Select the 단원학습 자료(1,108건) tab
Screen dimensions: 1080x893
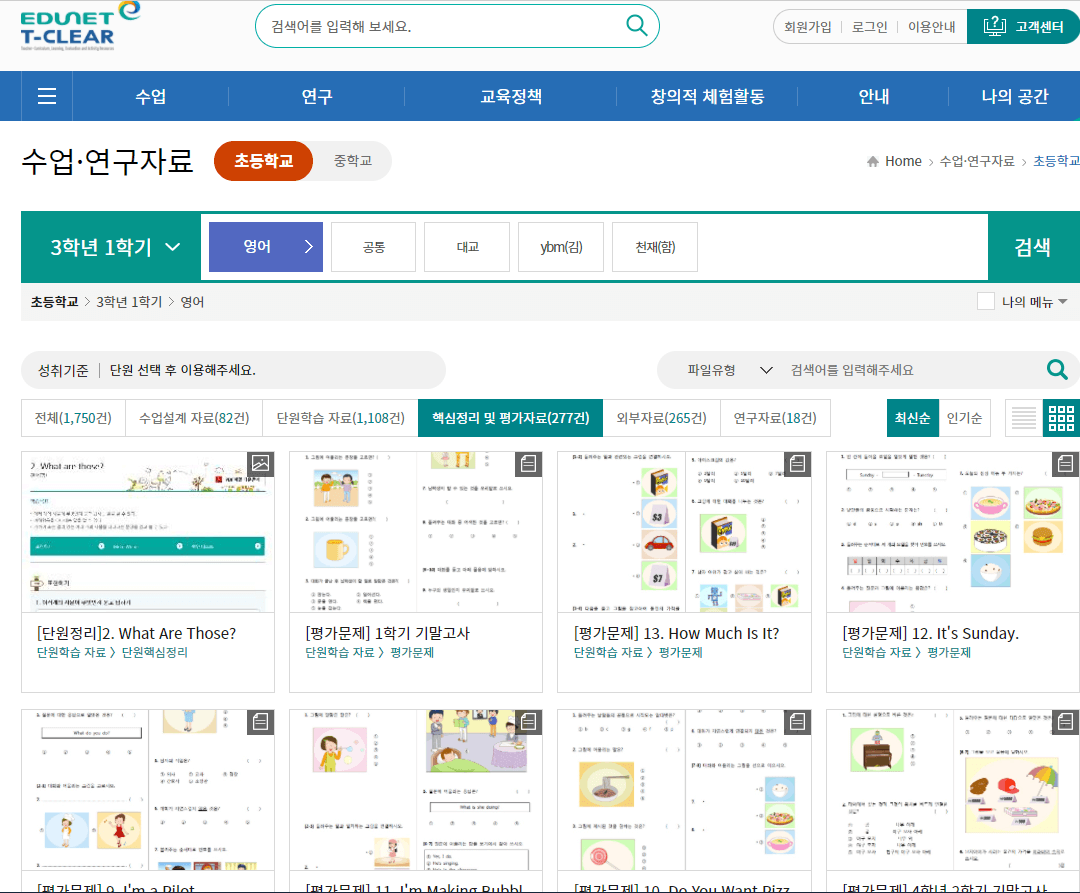click(x=340, y=418)
